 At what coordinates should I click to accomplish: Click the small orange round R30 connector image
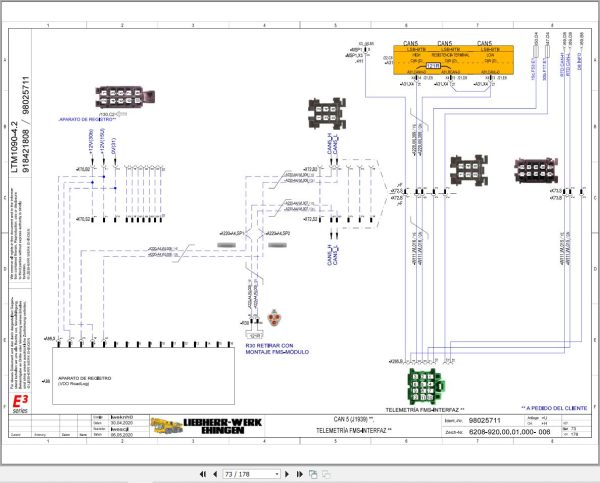coord(274,318)
